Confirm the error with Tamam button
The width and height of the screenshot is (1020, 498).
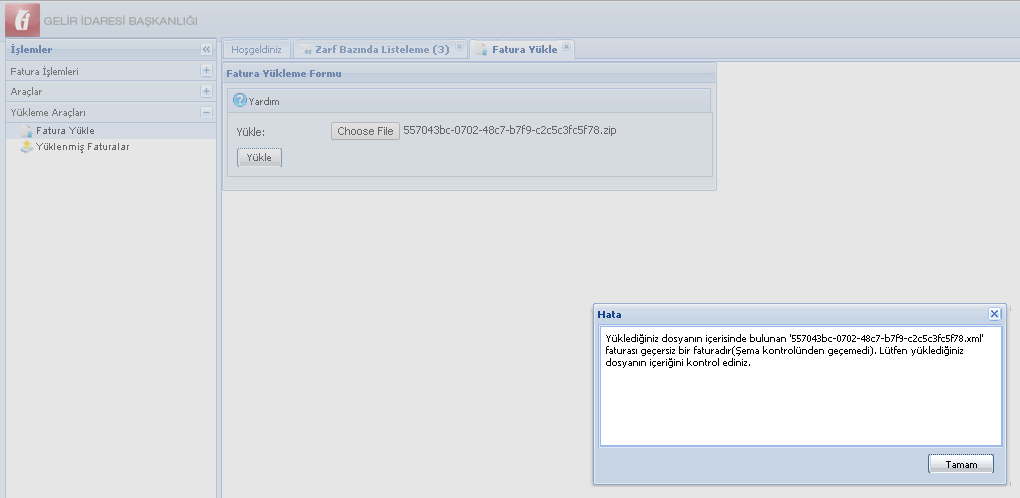(x=960, y=464)
